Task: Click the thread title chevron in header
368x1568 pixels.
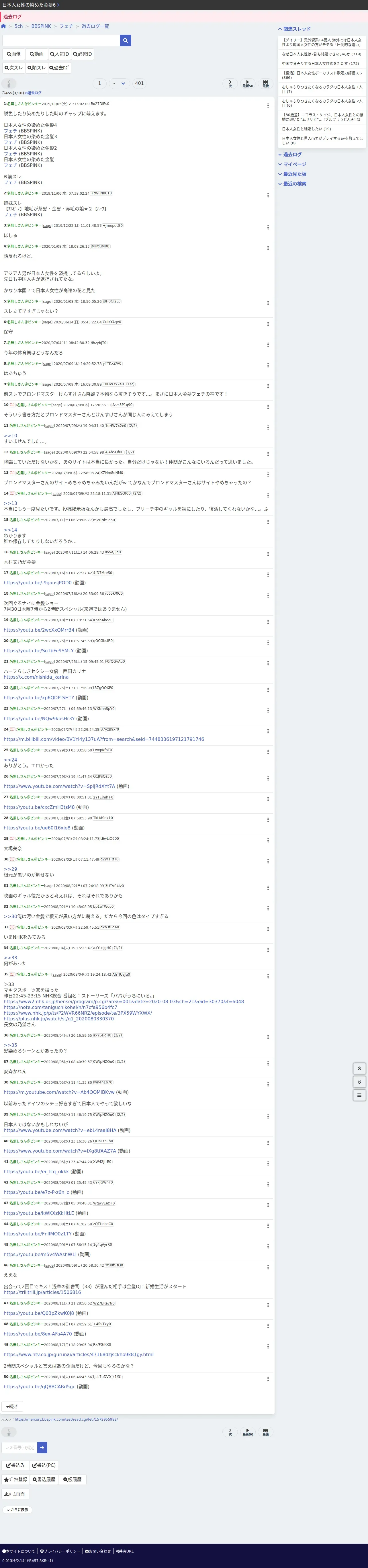Action: 58,5
